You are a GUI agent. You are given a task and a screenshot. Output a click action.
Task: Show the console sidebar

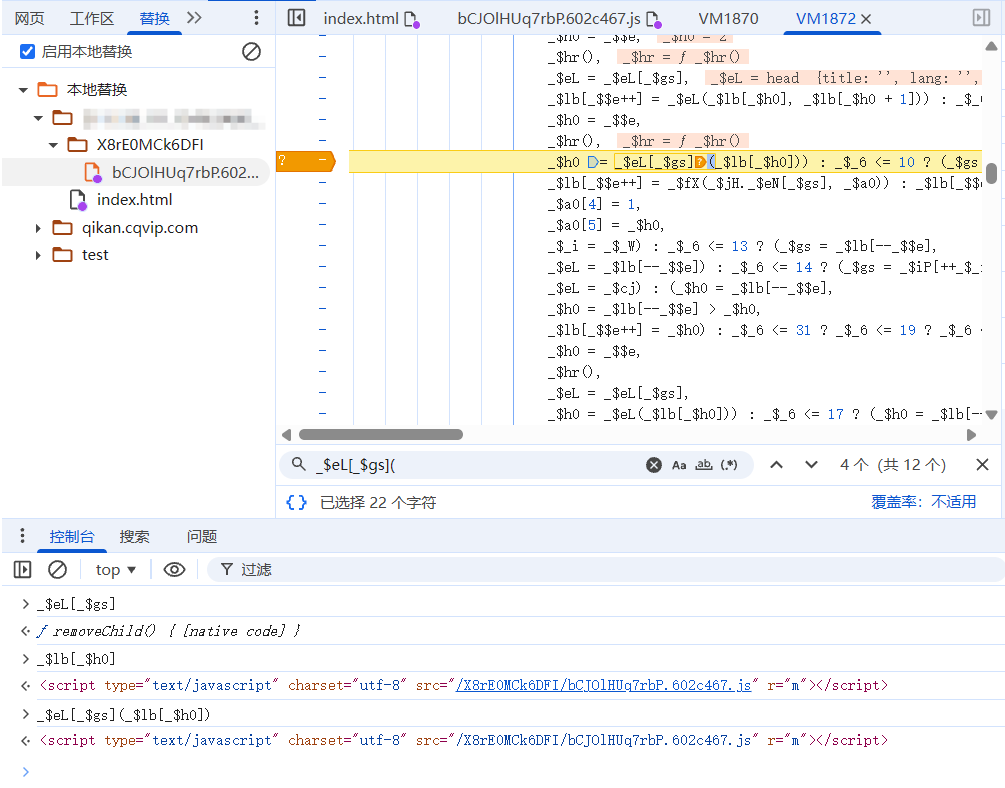tap(22, 570)
